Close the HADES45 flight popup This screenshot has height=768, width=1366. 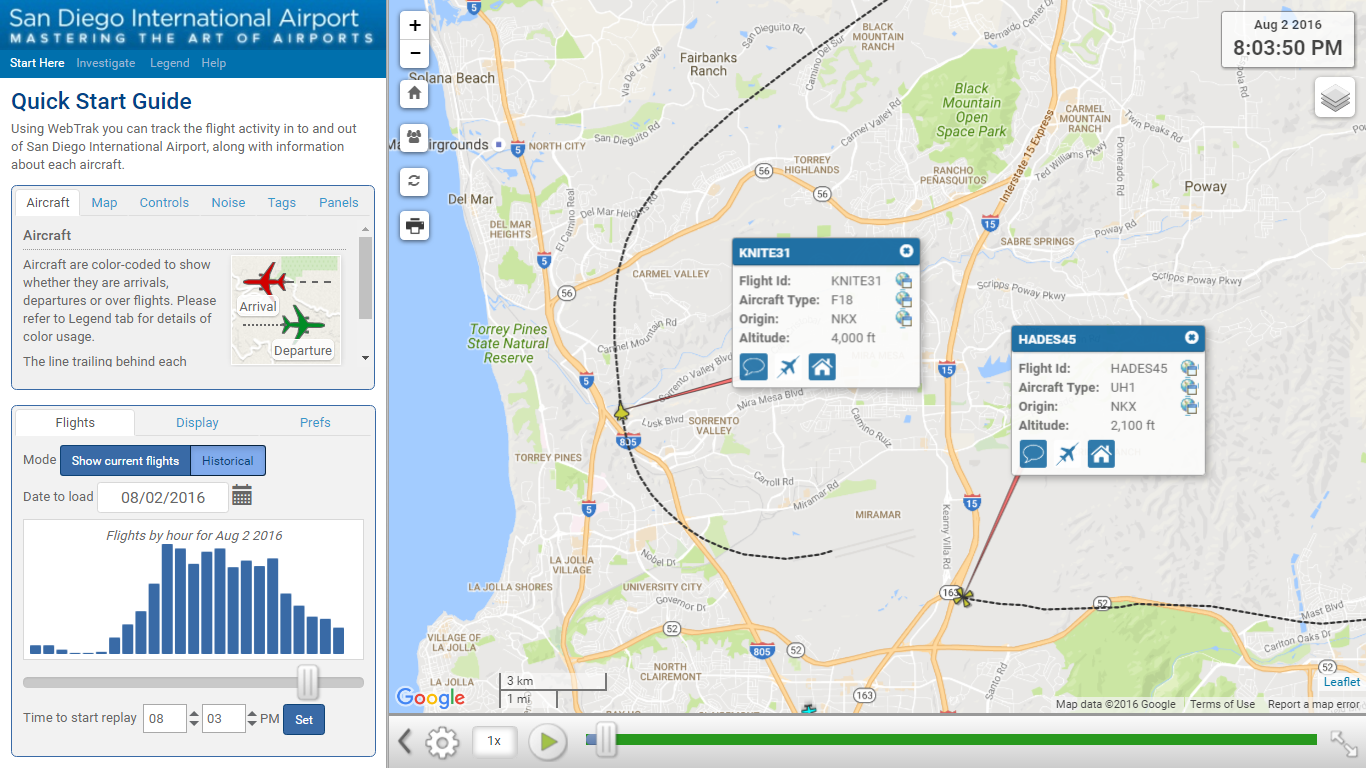1191,338
